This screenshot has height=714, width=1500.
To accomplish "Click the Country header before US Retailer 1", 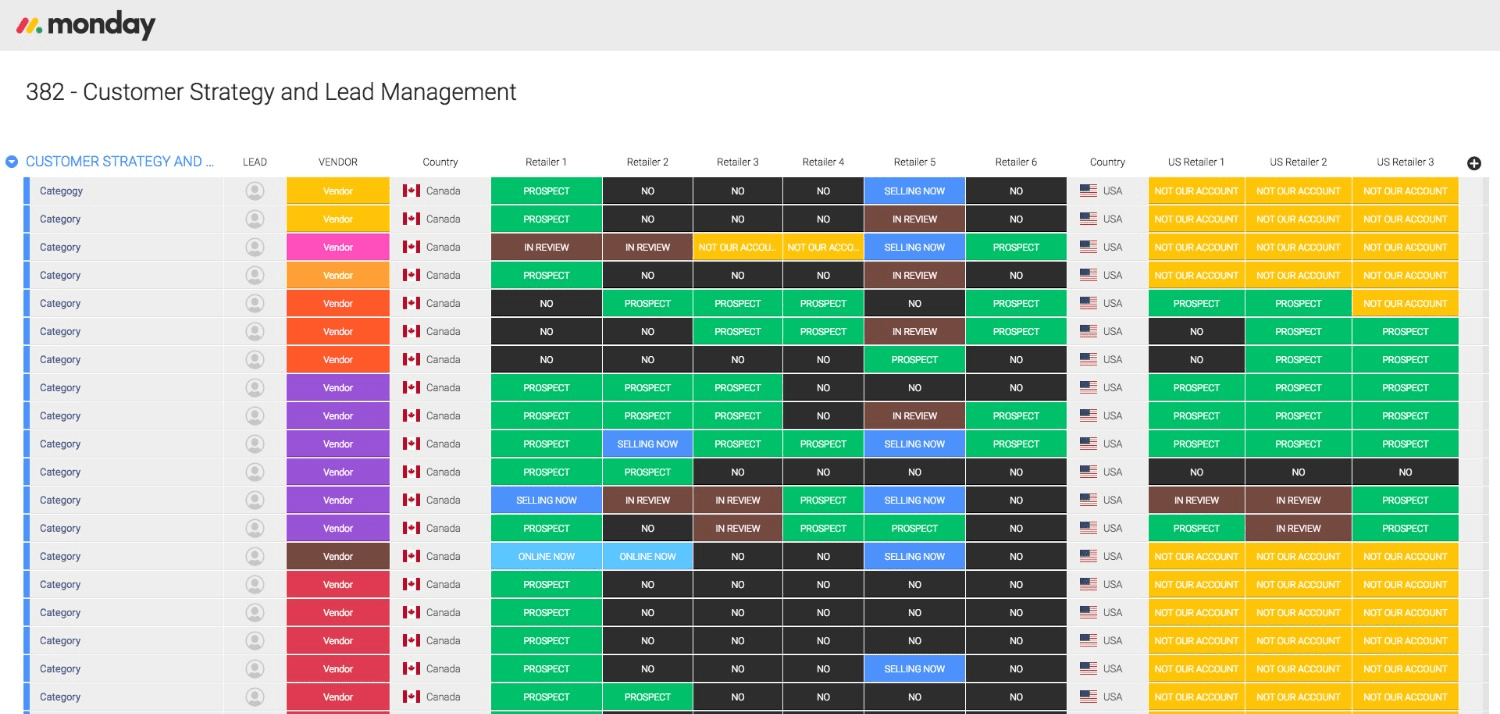I will click(1107, 162).
